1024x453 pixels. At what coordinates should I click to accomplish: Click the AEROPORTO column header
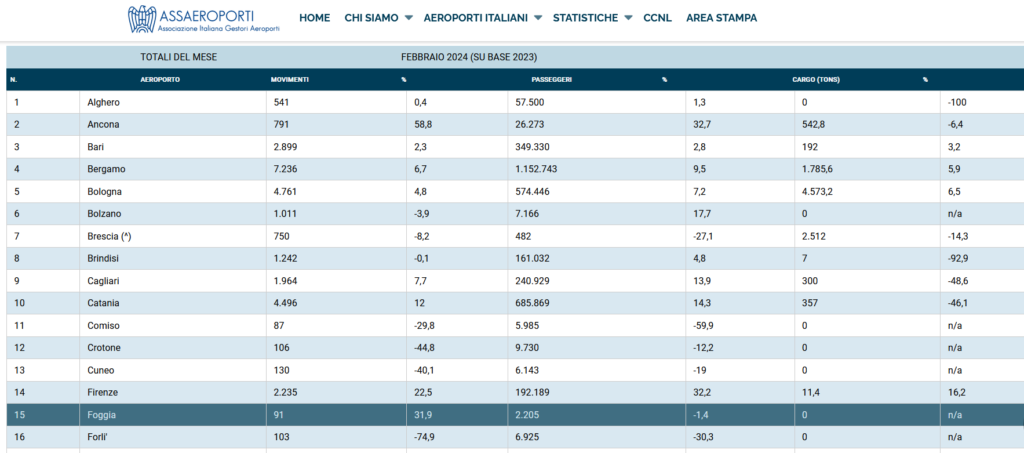coord(160,80)
